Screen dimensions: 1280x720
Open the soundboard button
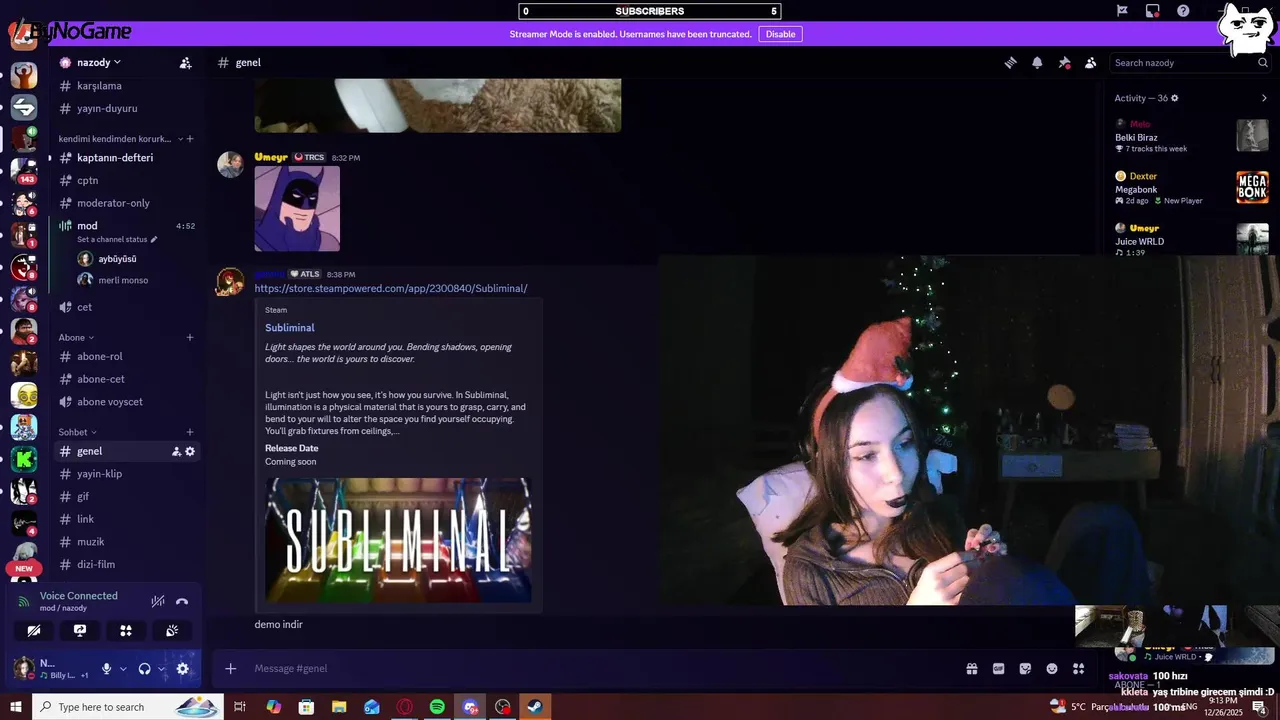coord(172,631)
